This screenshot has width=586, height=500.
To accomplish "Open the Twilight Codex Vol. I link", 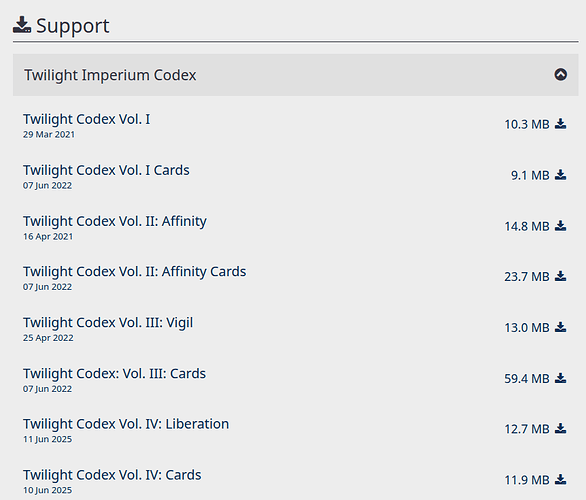I will [86, 119].
